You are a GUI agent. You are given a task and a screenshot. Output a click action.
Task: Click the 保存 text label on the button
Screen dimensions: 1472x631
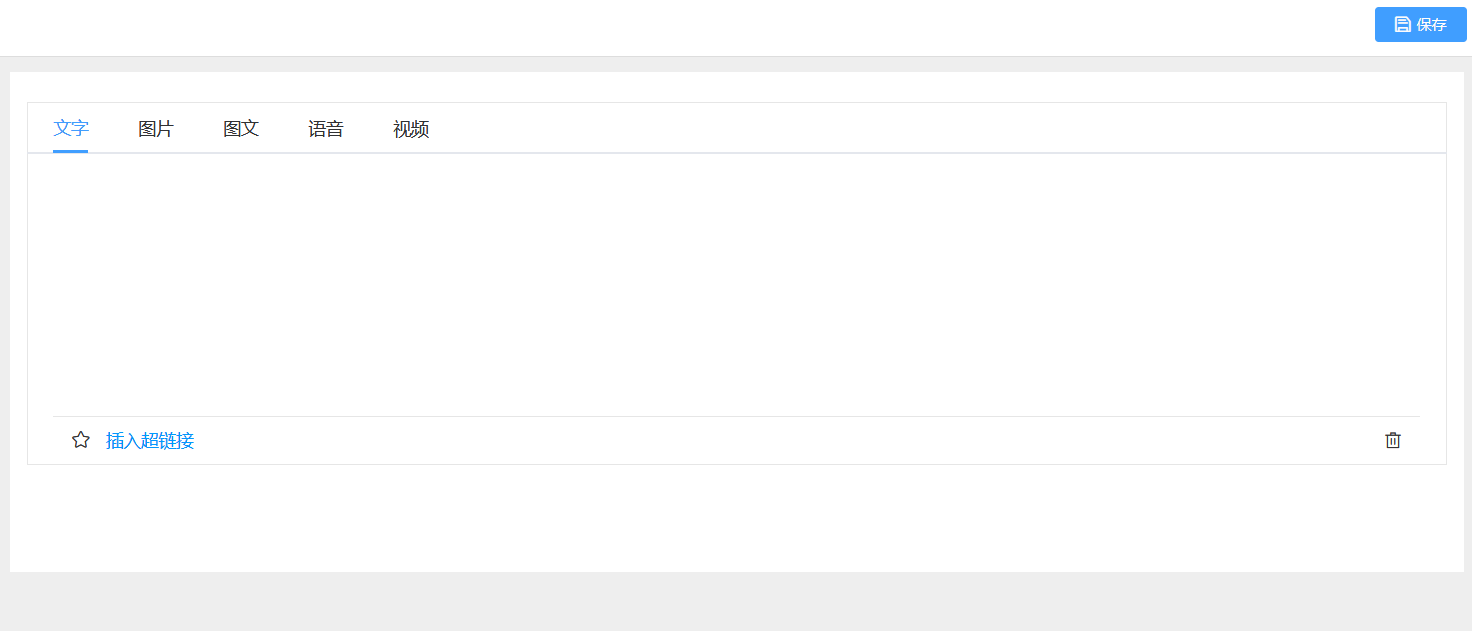coord(1432,25)
